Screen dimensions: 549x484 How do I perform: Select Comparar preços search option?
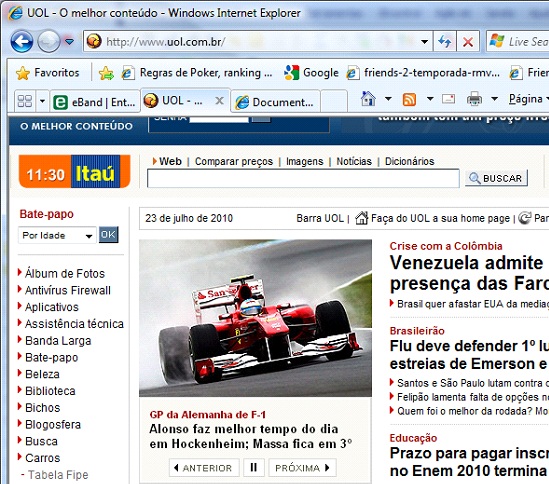(x=234, y=161)
